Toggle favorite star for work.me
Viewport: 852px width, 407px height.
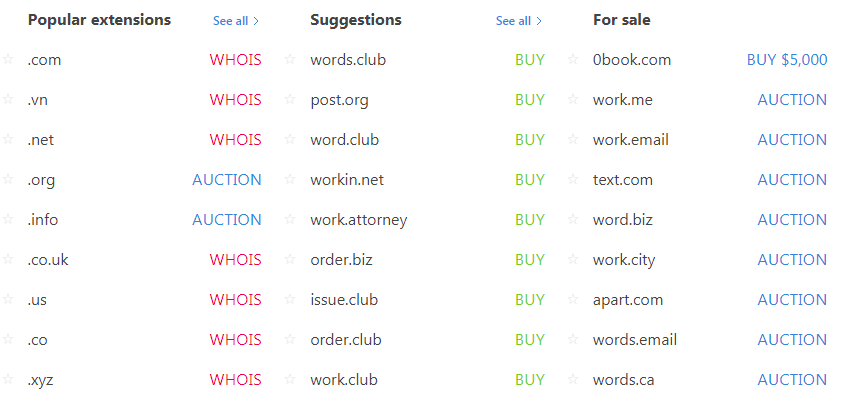pyautogui.click(x=573, y=100)
